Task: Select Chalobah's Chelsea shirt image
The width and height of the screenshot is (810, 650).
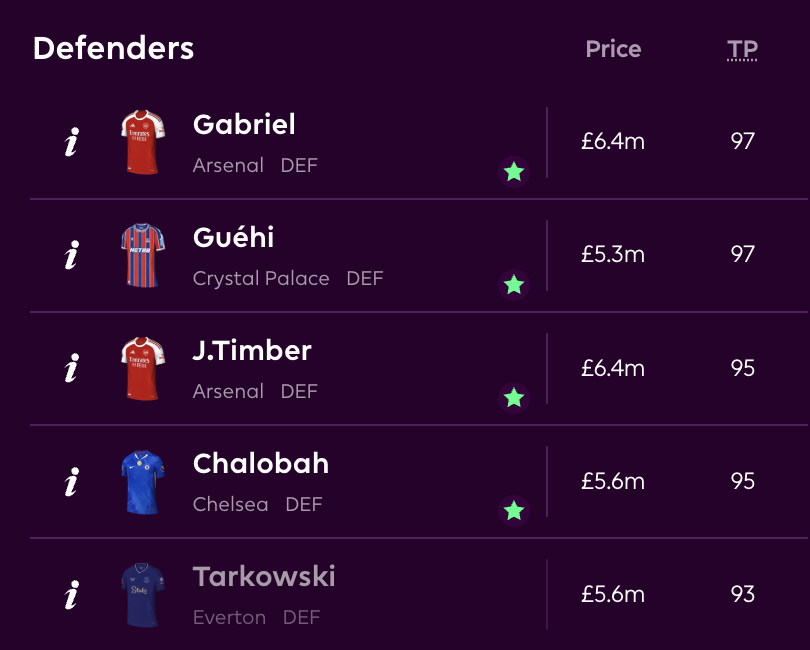Action: click(x=143, y=482)
